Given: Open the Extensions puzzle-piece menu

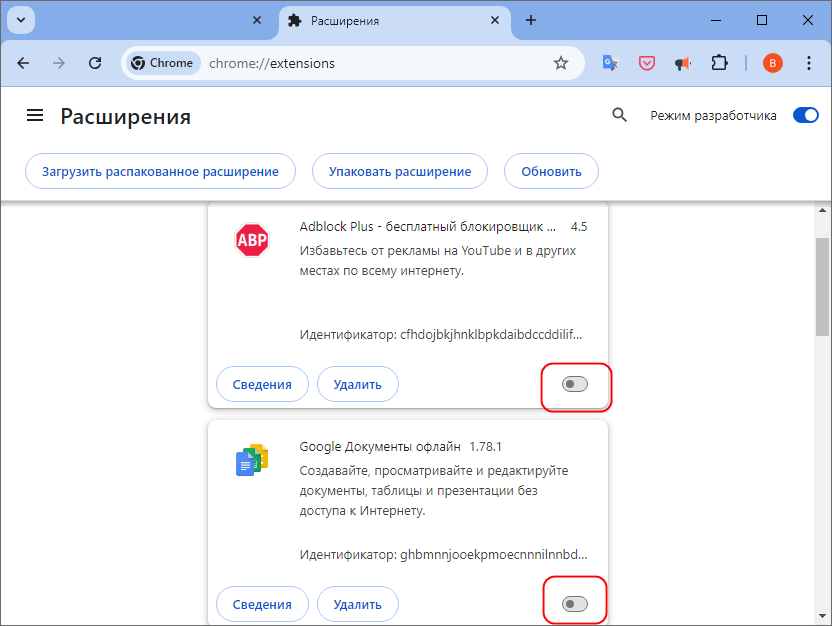Looking at the screenshot, I should 720,63.
